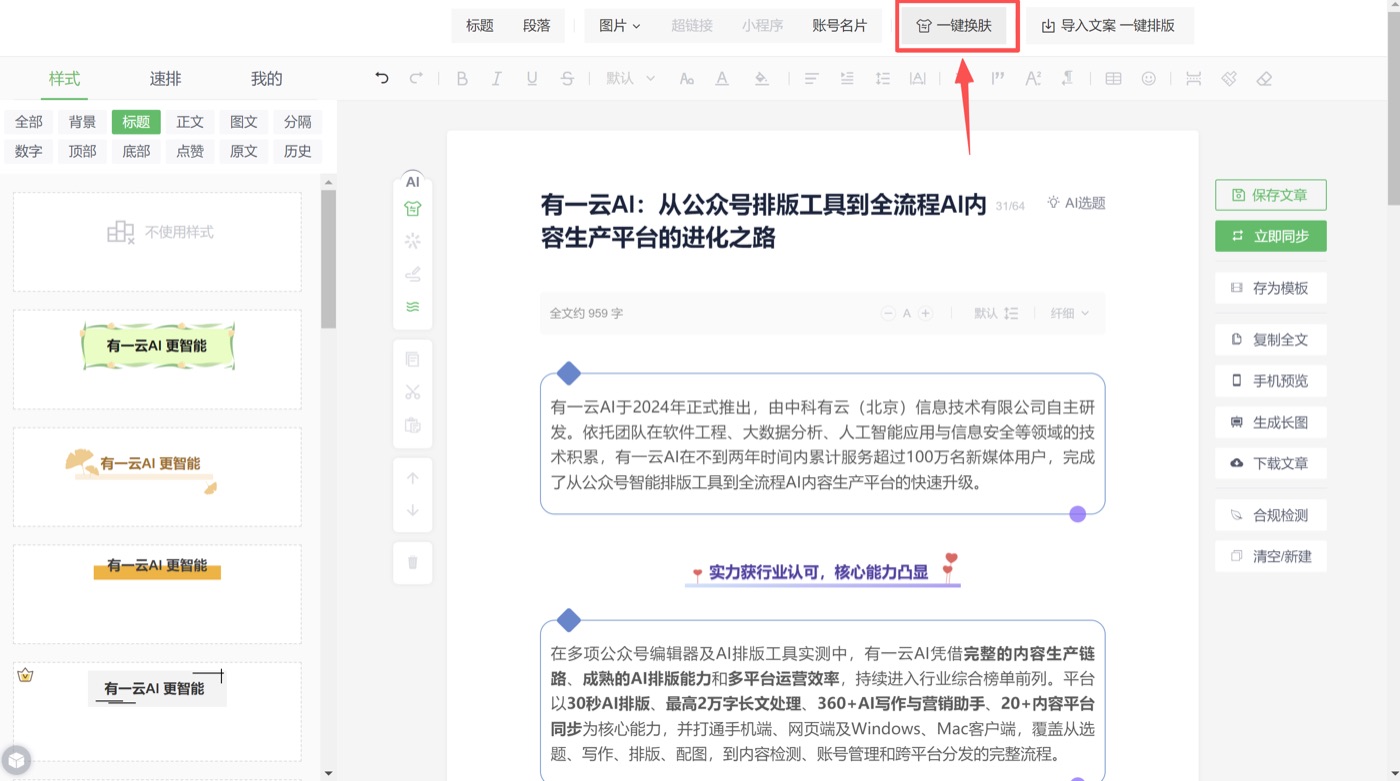Move the selected block down
This screenshot has width=1400, height=781.
413,510
